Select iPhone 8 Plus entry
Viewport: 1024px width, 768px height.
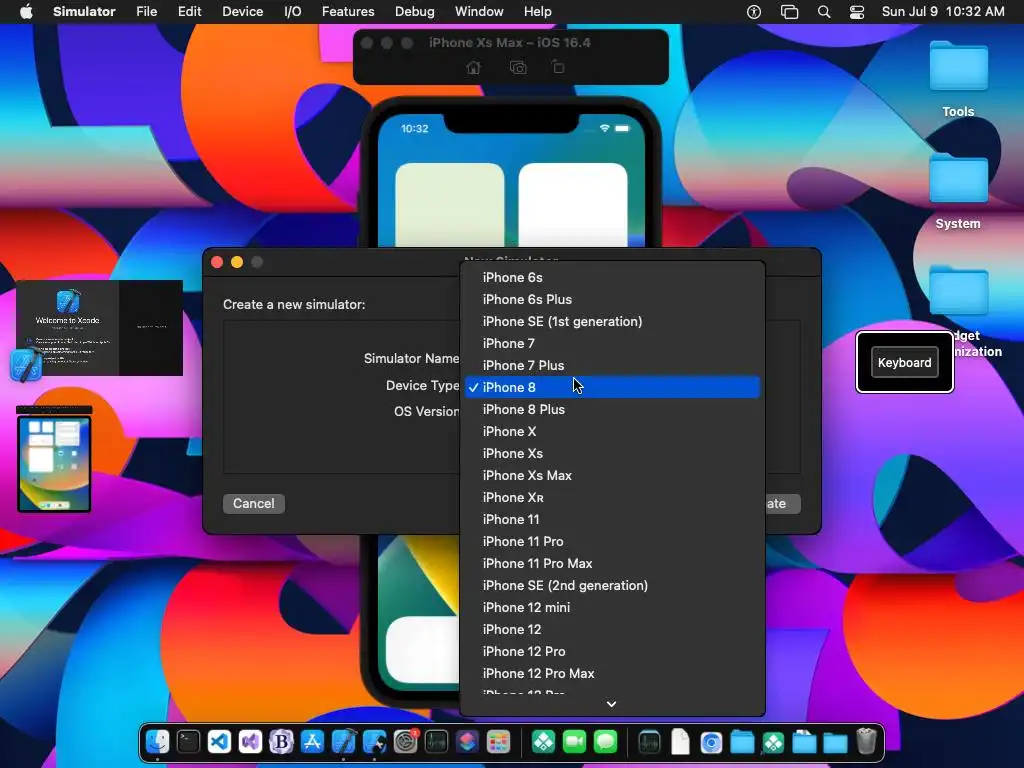[612, 409]
